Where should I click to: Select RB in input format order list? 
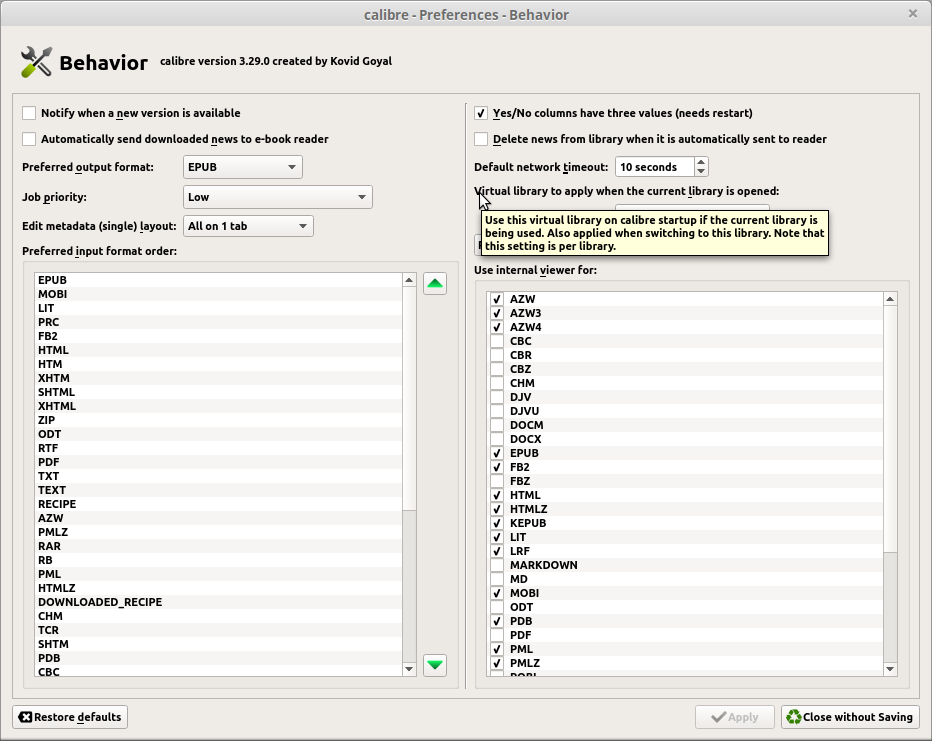(219, 560)
